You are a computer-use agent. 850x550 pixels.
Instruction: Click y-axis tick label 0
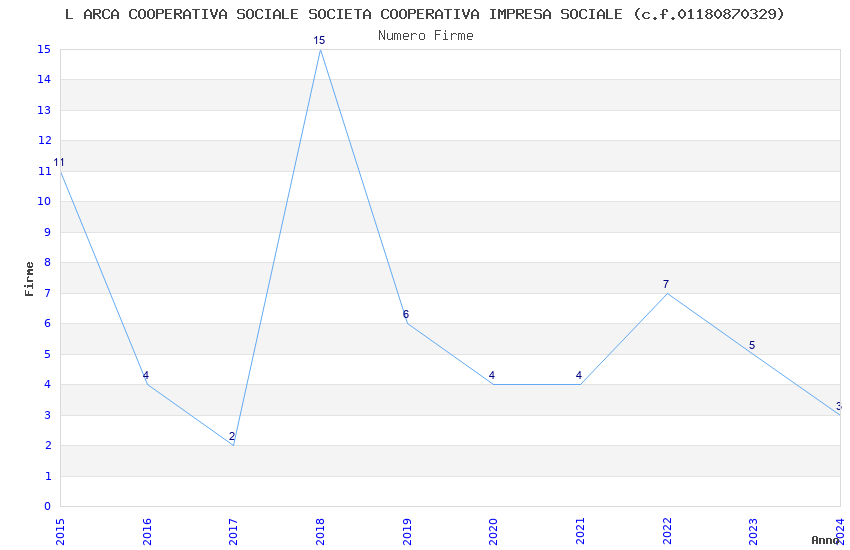[x=48, y=506]
